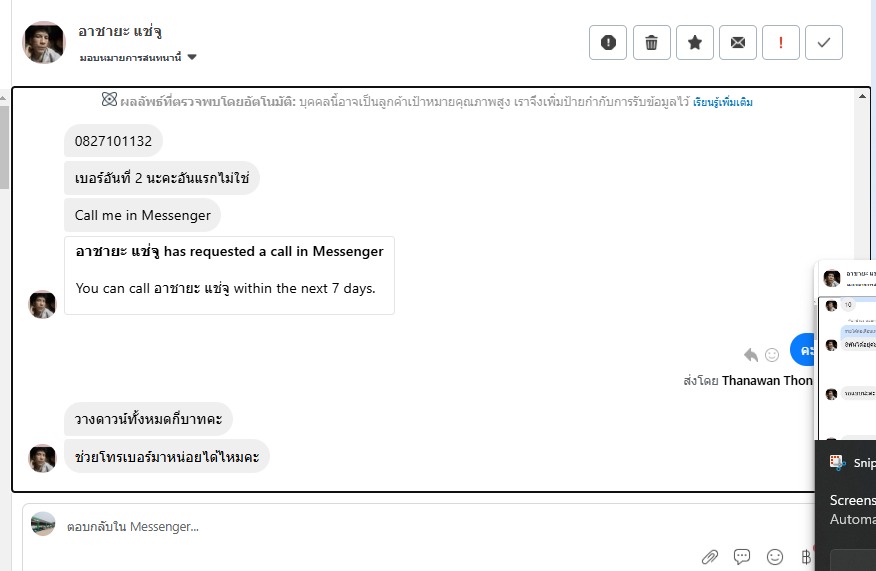Delete conversation with the trash icon
Screen dimensions: 876x571
point(651,42)
